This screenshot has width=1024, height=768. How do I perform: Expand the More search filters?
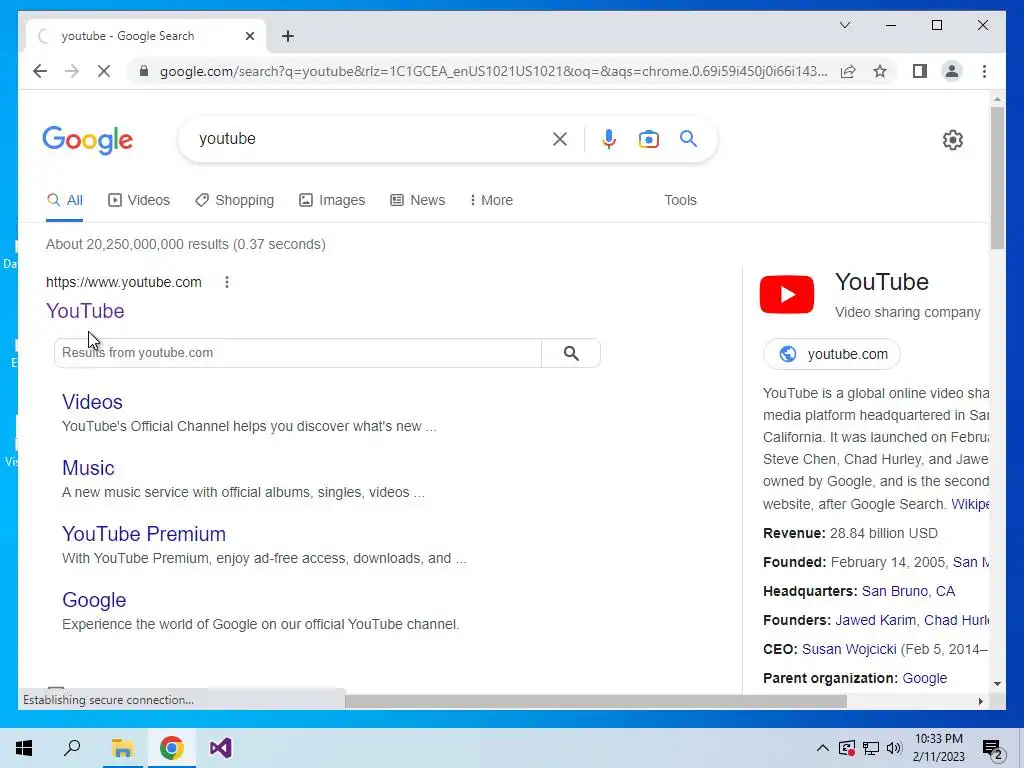point(491,200)
